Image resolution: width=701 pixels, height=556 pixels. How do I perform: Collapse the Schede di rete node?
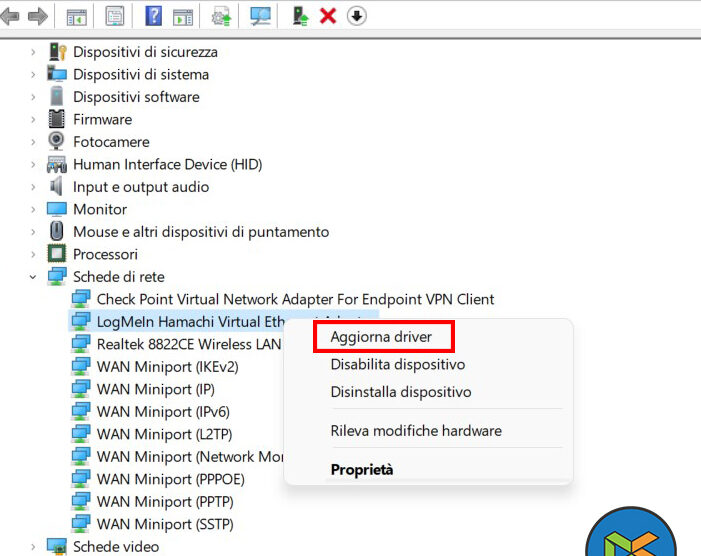tap(33, 277)
